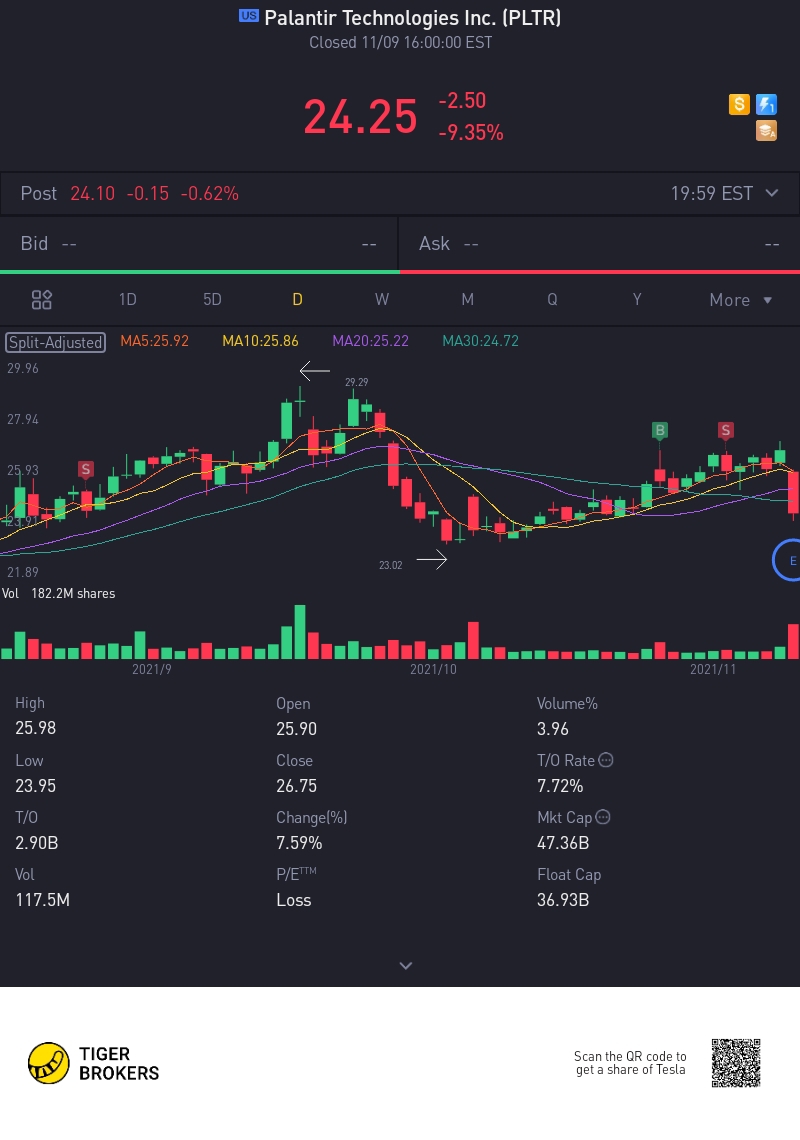This screenshot has width=800, height=1140.
Task: Tap the S sell marker near 2021/11
Action: pyautogui.click(x=725, y=430)
